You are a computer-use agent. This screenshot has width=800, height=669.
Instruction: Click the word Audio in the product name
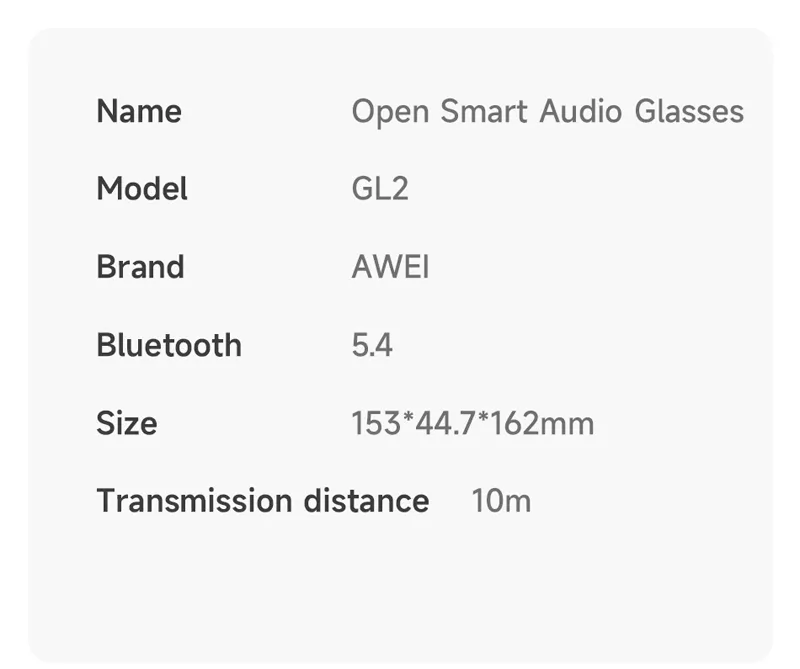(580, 111)
